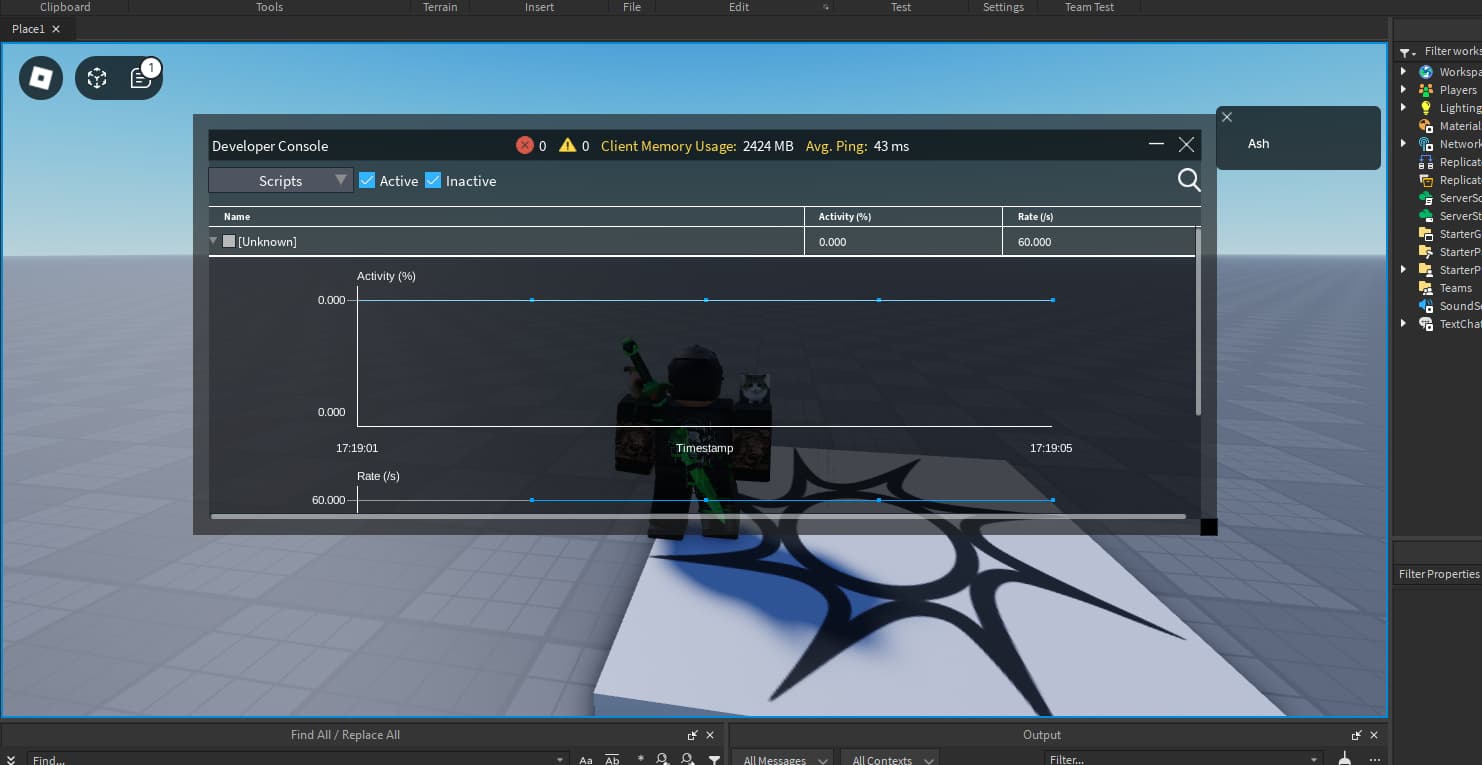The height and width of the screenshot is (765, 1482).
Task: Click the Teams service icon in Explorer
Action: 1424,287
